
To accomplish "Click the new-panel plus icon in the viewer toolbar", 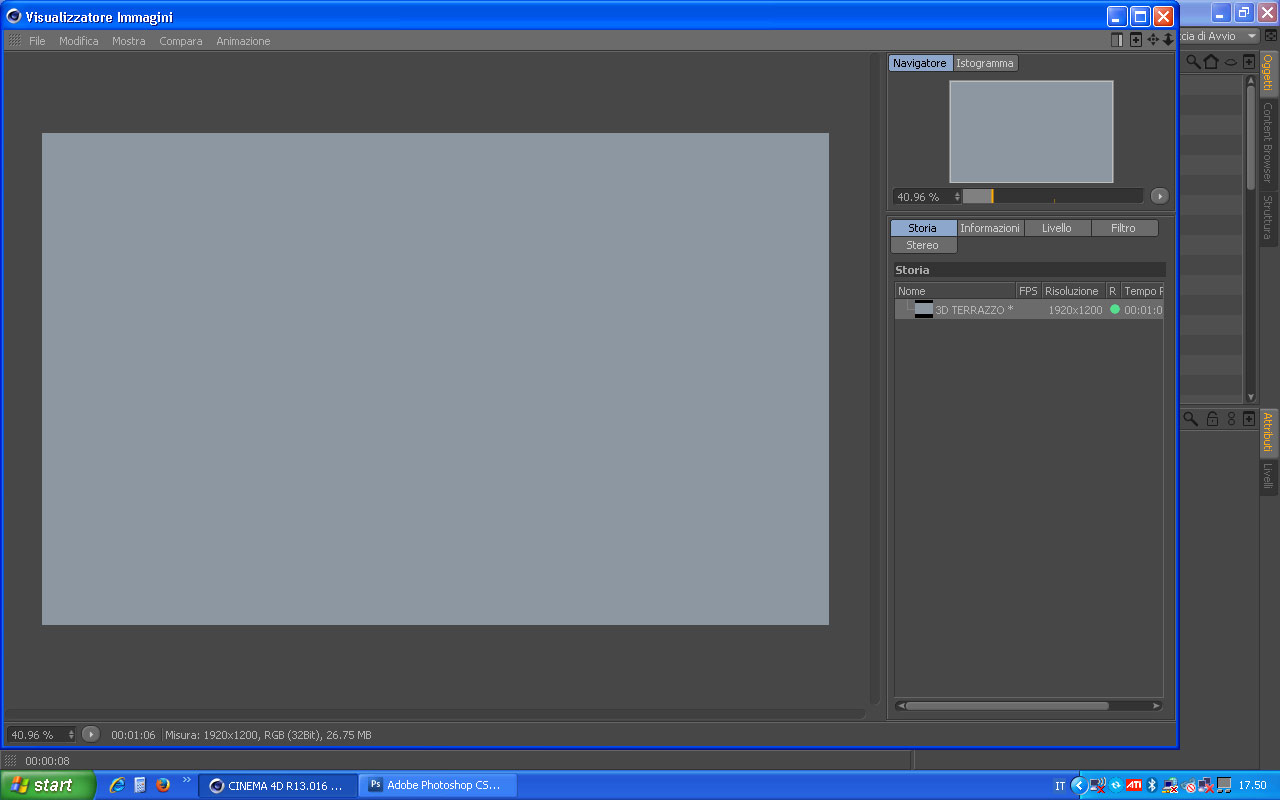I will (1136, 40).
